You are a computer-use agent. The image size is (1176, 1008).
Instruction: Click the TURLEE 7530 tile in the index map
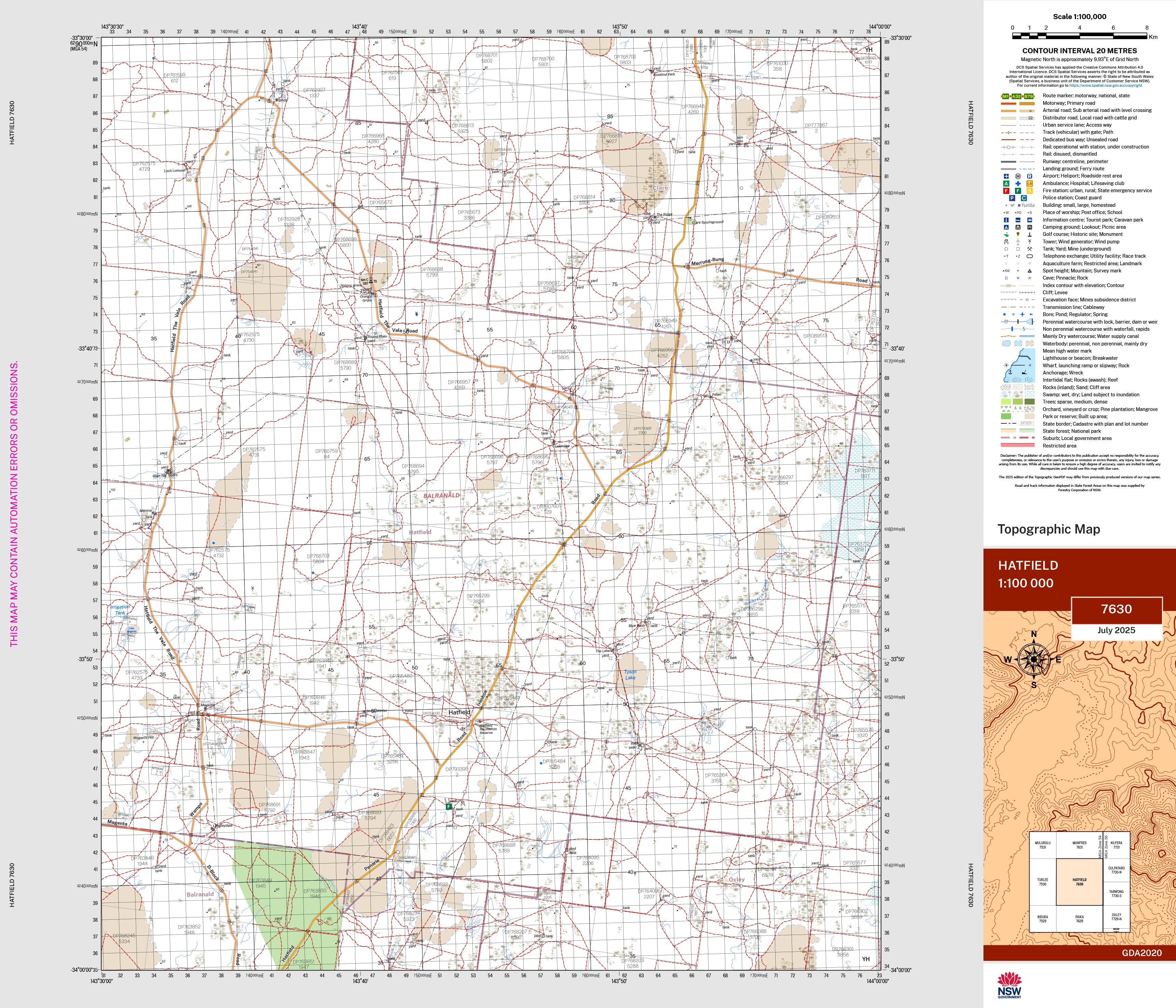(x=1043, y=882)
